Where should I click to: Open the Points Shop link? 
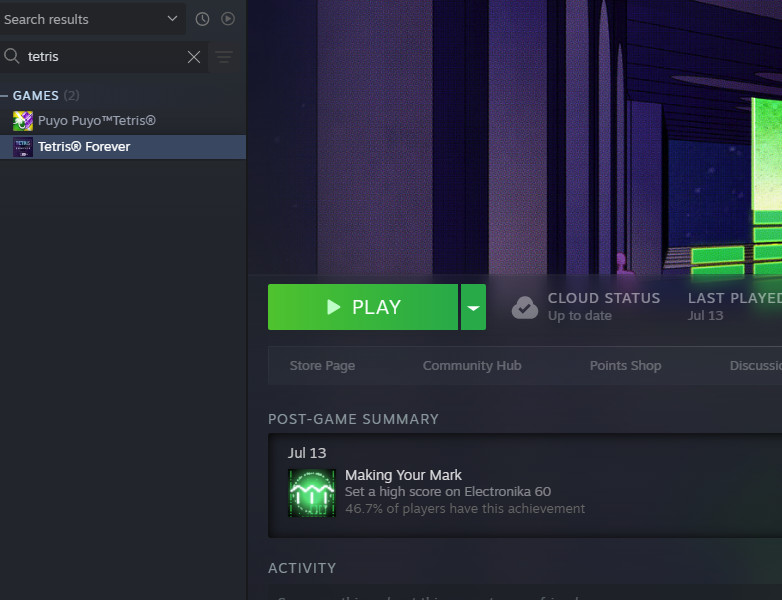coord(625,366)
